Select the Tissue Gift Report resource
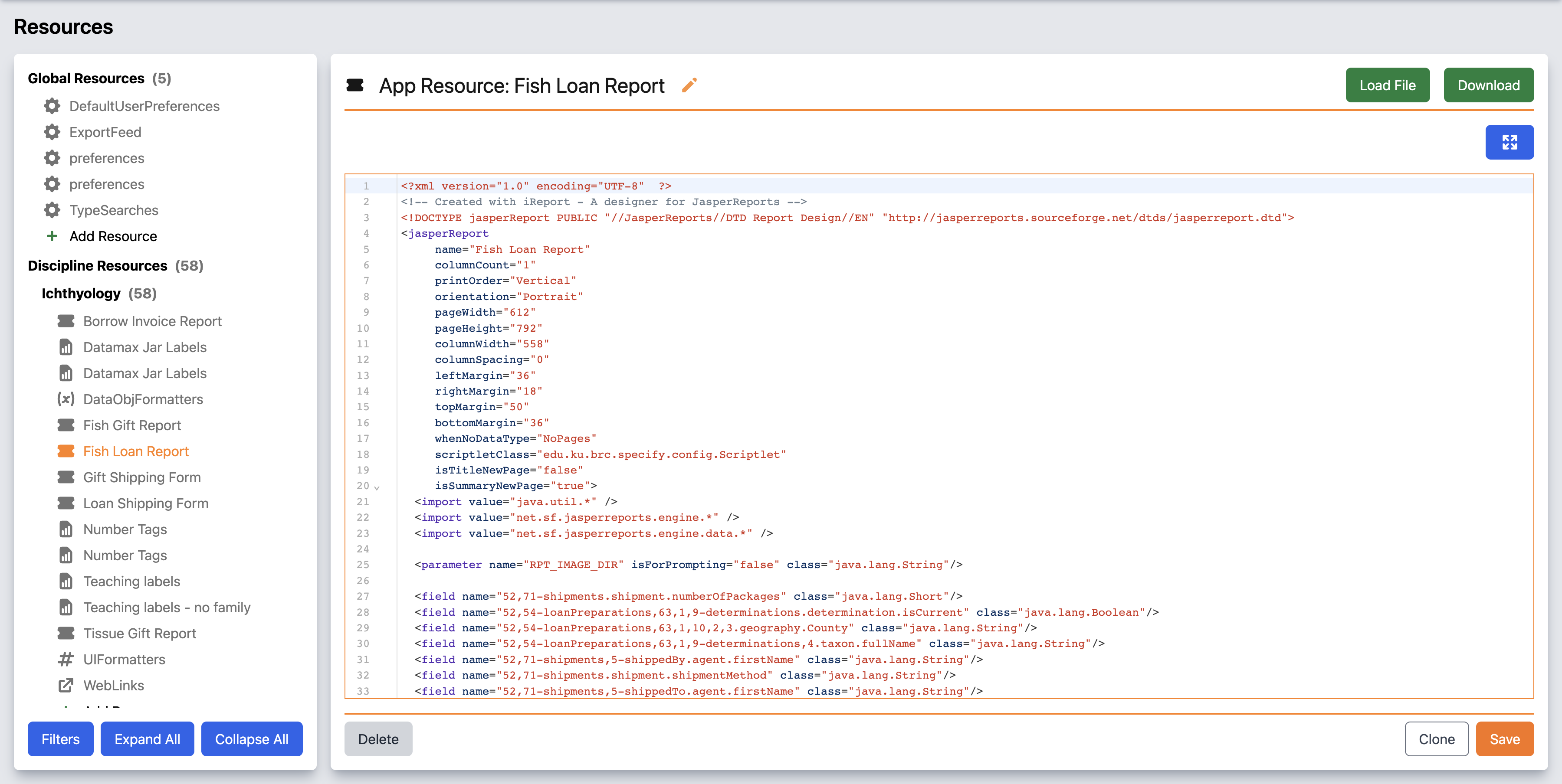 [x=139, y=633]
